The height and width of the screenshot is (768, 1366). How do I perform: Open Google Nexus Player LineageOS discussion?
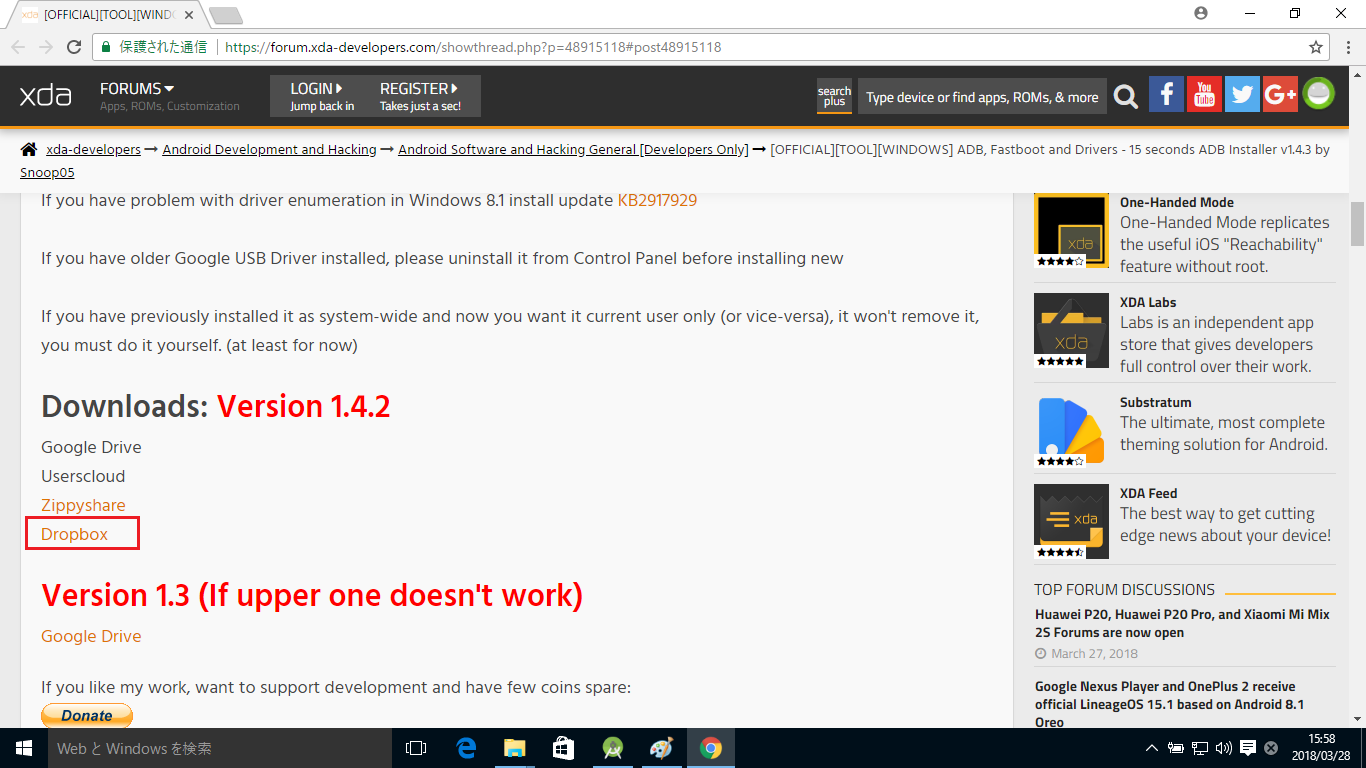[1170, 704]
